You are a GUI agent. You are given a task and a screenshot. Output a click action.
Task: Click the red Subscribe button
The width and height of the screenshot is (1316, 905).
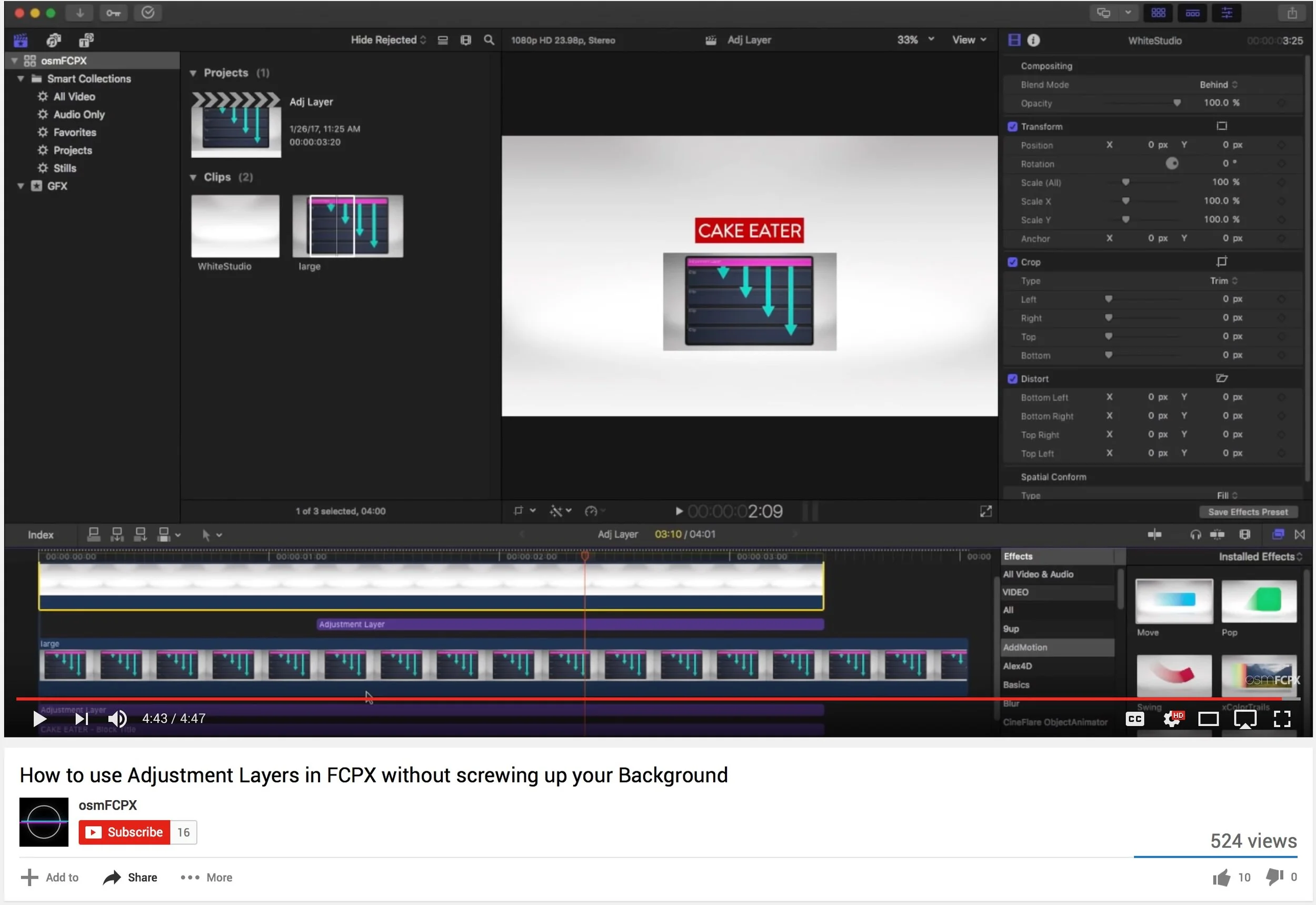point(125,832)
